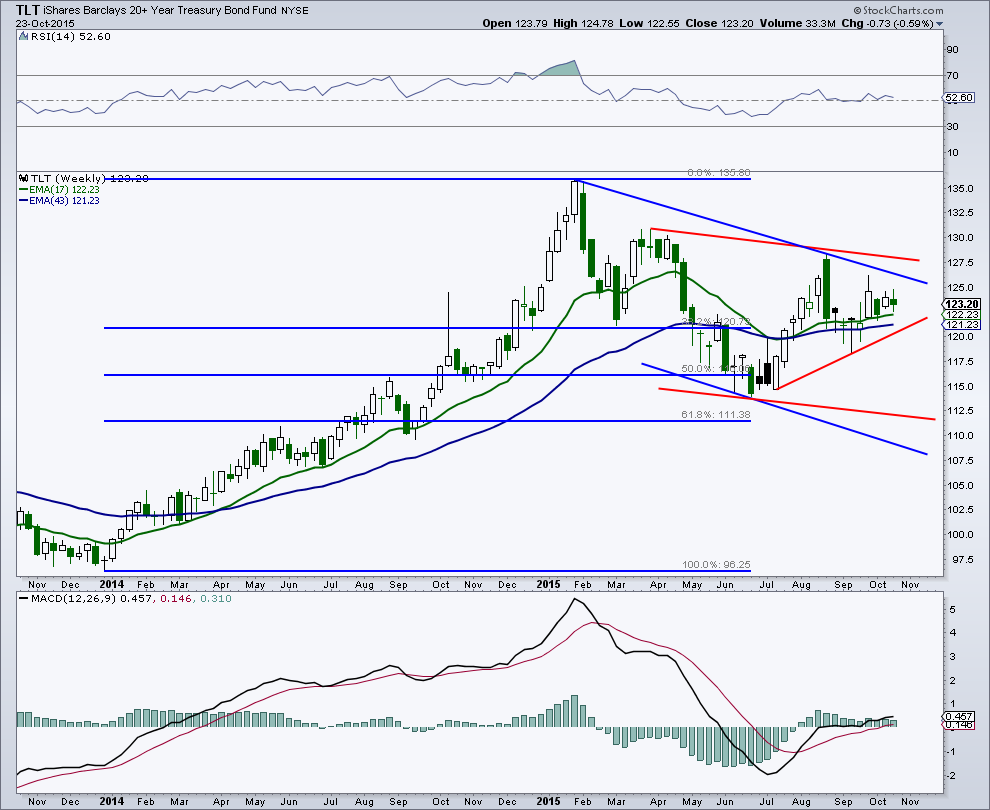Click the EMA(43) 121.23 legend text

pos(64,201)
